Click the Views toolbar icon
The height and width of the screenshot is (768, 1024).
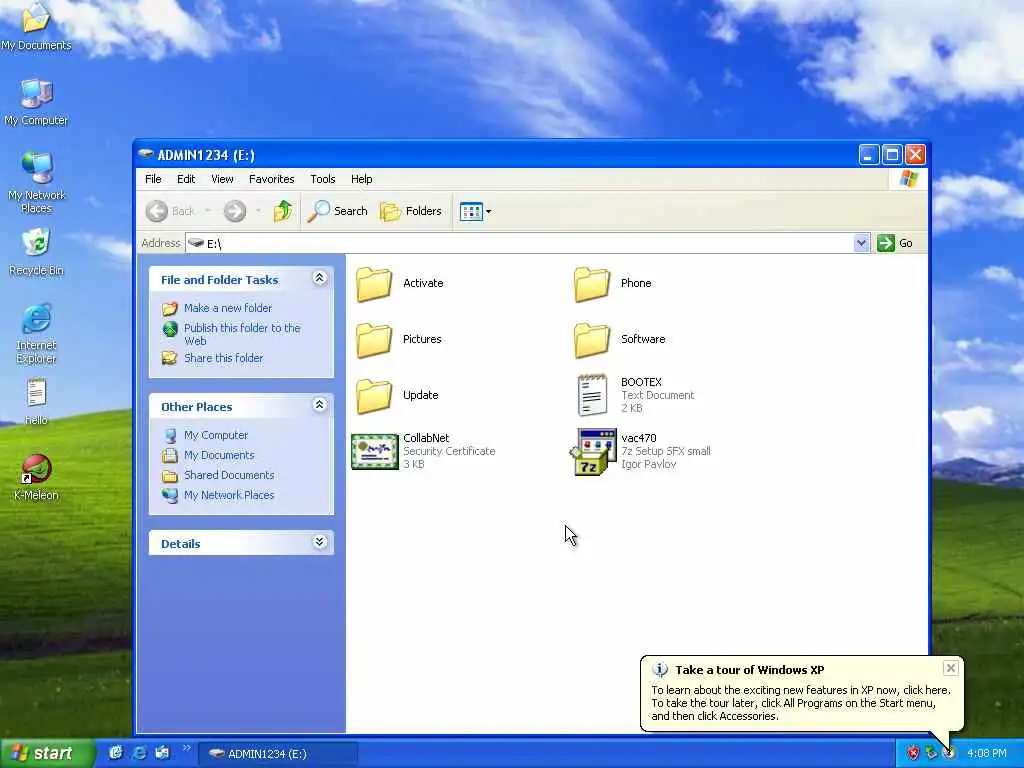click(471, 211)
